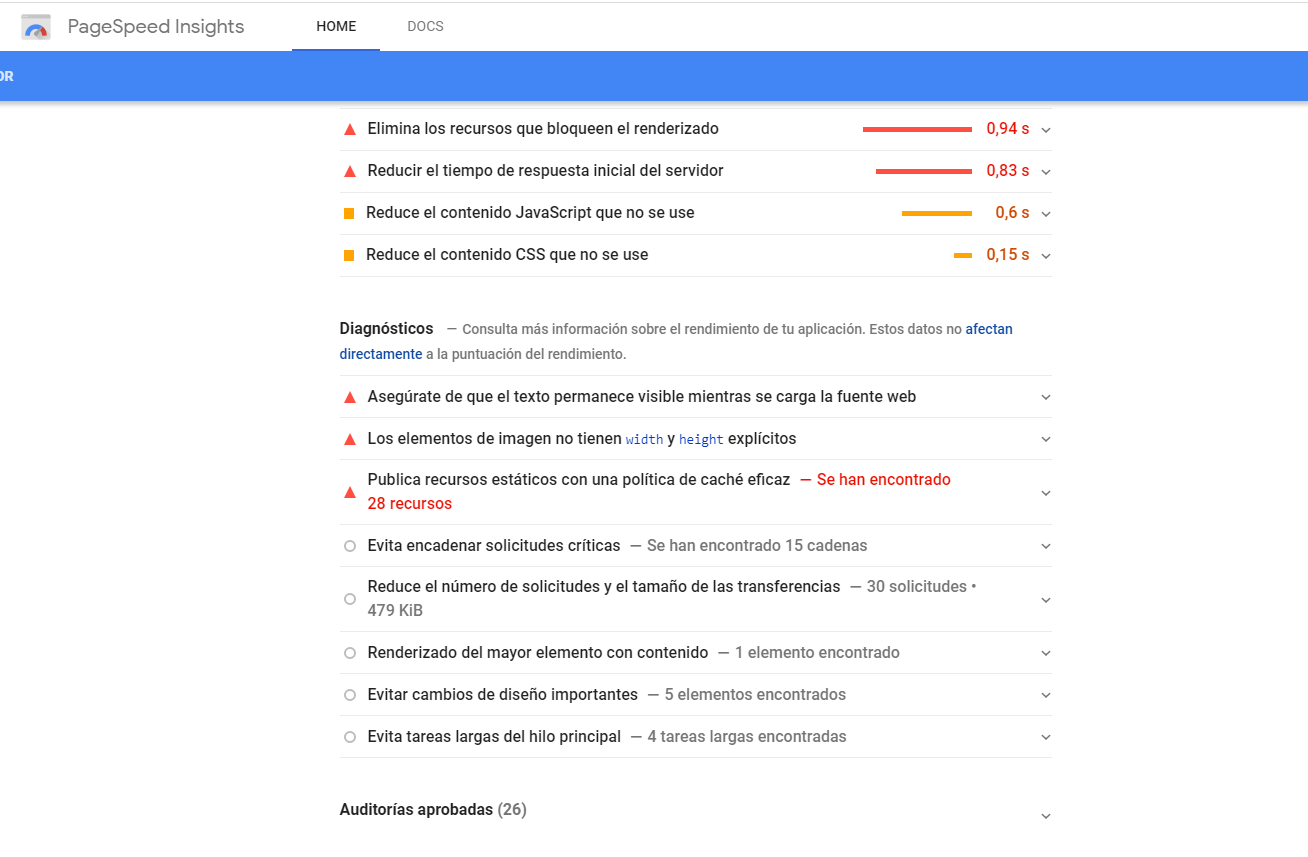Click 'Renderizado del mayor elemento con contenido' title
The height and width of the screenshot is (857, 1308).
(x=538, y=653)
